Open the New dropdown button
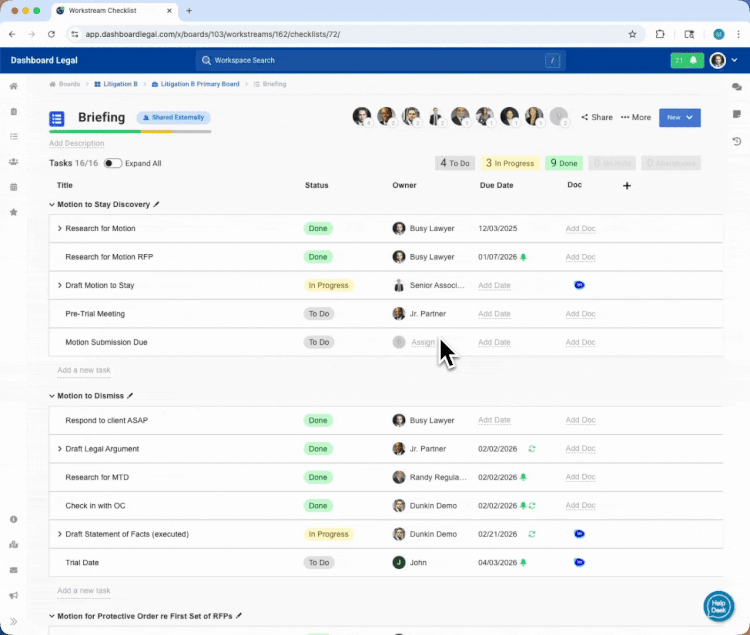Image resolution: width=750 pixels, height=635 pixels. [x=679, y=117]
